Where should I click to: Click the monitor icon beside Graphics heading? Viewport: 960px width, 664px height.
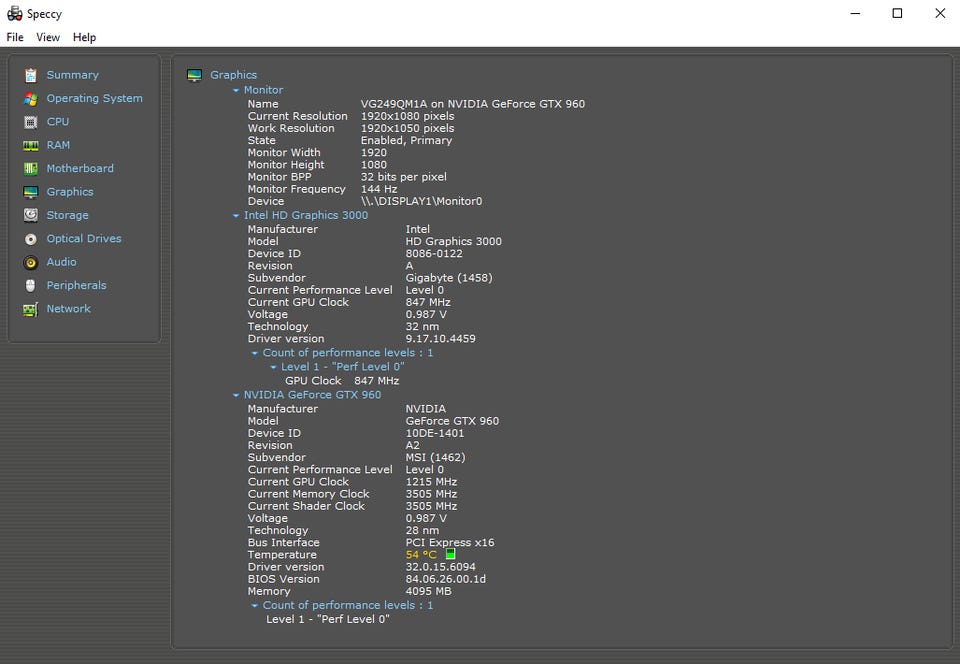click(195, 75)
